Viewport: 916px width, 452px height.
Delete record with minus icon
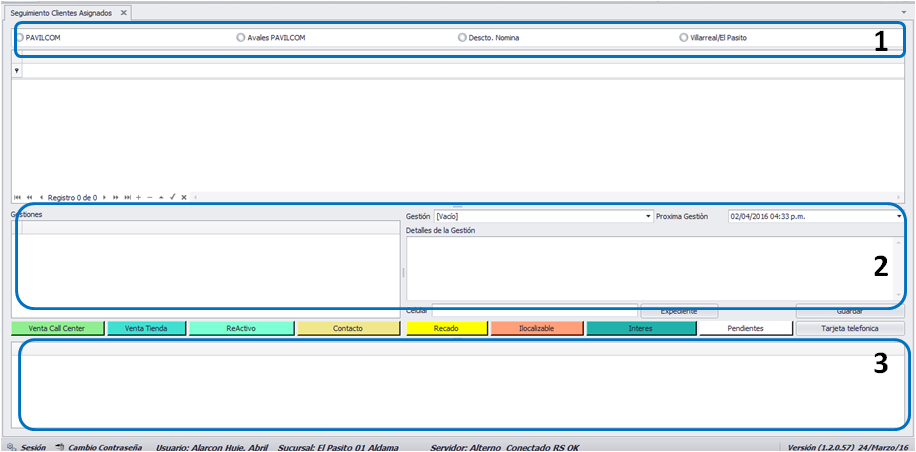(150, 197)
